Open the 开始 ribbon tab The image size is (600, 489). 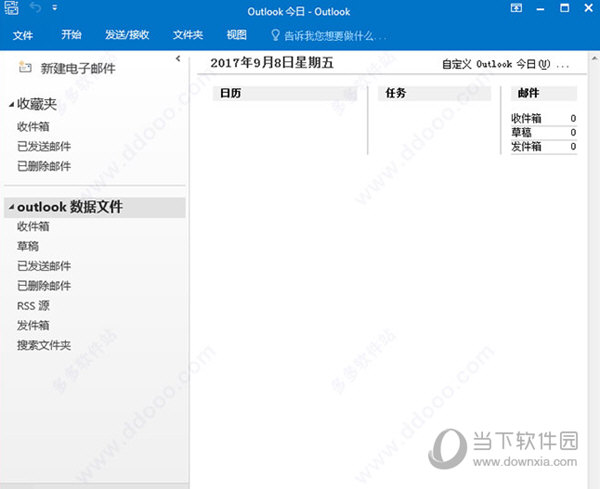72,35
